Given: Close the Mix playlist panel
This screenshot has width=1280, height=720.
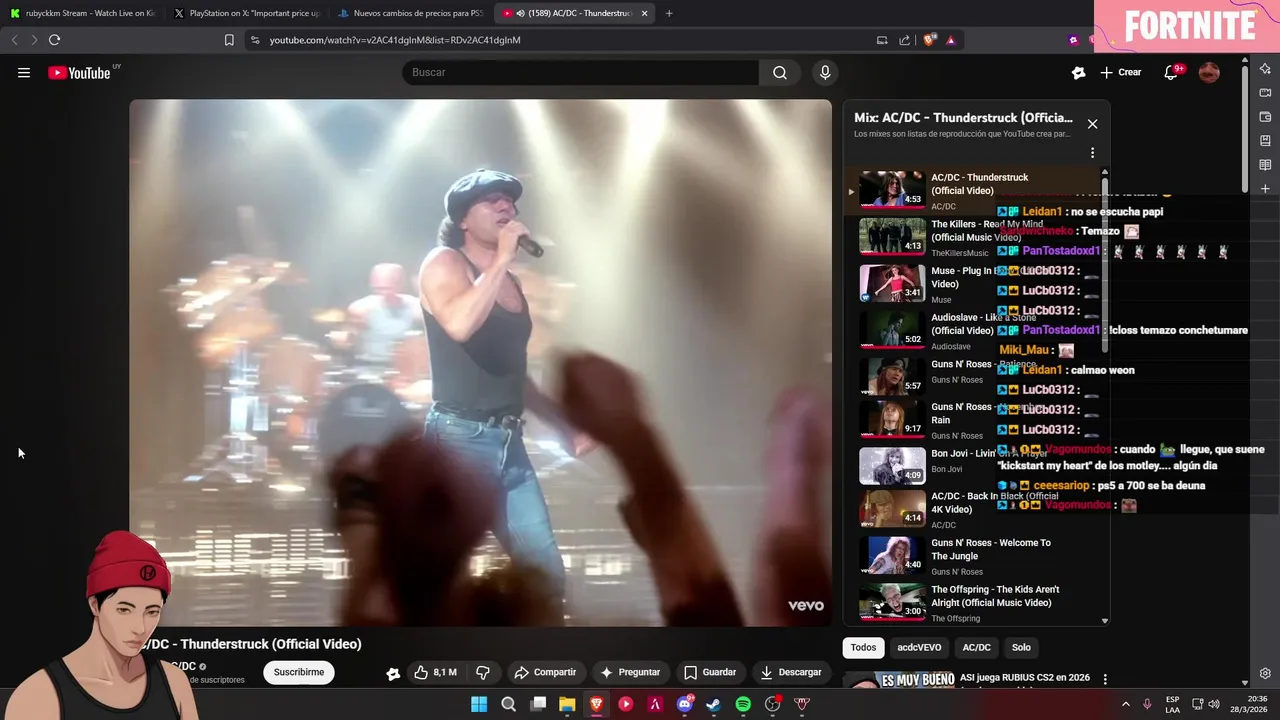Looking at the screenshot, I should [x=1092, y=124].
